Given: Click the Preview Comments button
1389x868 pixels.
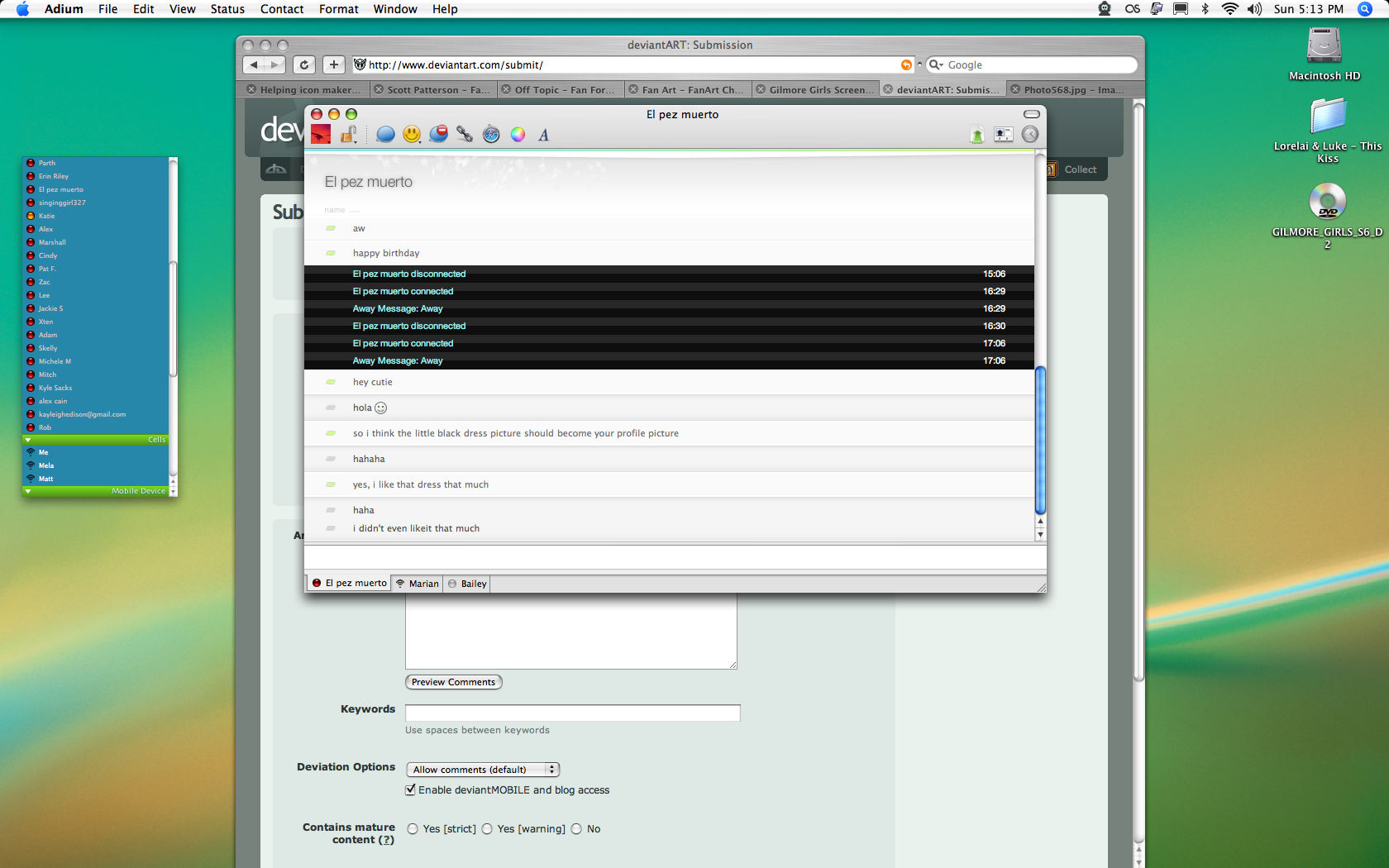Looking at the screenshot, I should 453,682.
